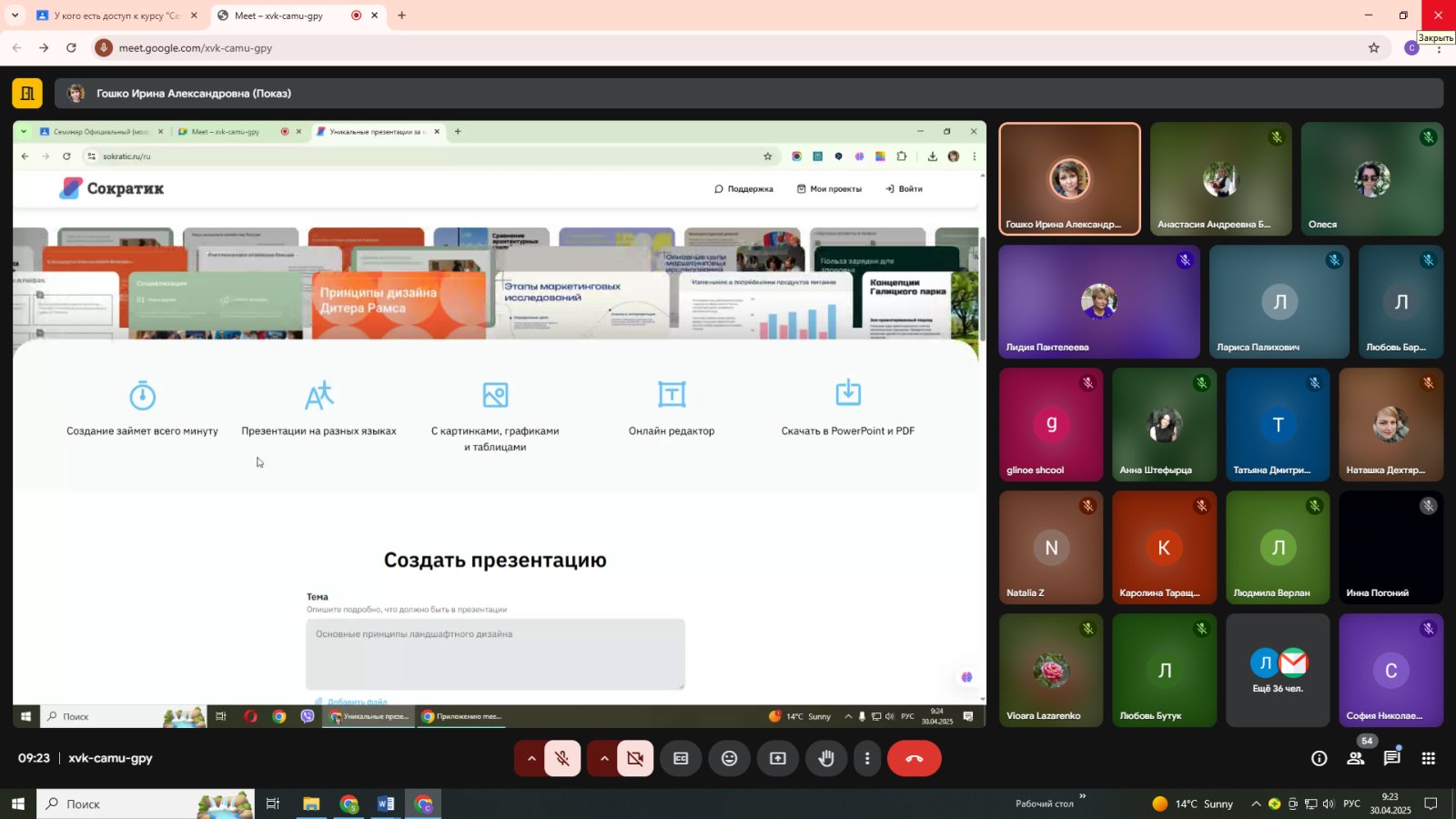Open the activities grid icon

[x=1429, y=758]
